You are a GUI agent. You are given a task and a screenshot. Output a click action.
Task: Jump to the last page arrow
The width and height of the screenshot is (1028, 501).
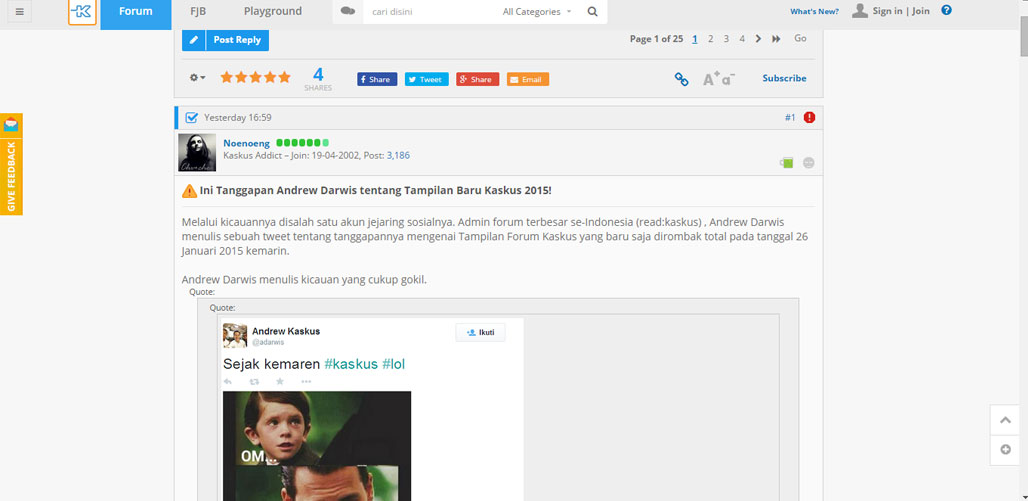(776, 39)
